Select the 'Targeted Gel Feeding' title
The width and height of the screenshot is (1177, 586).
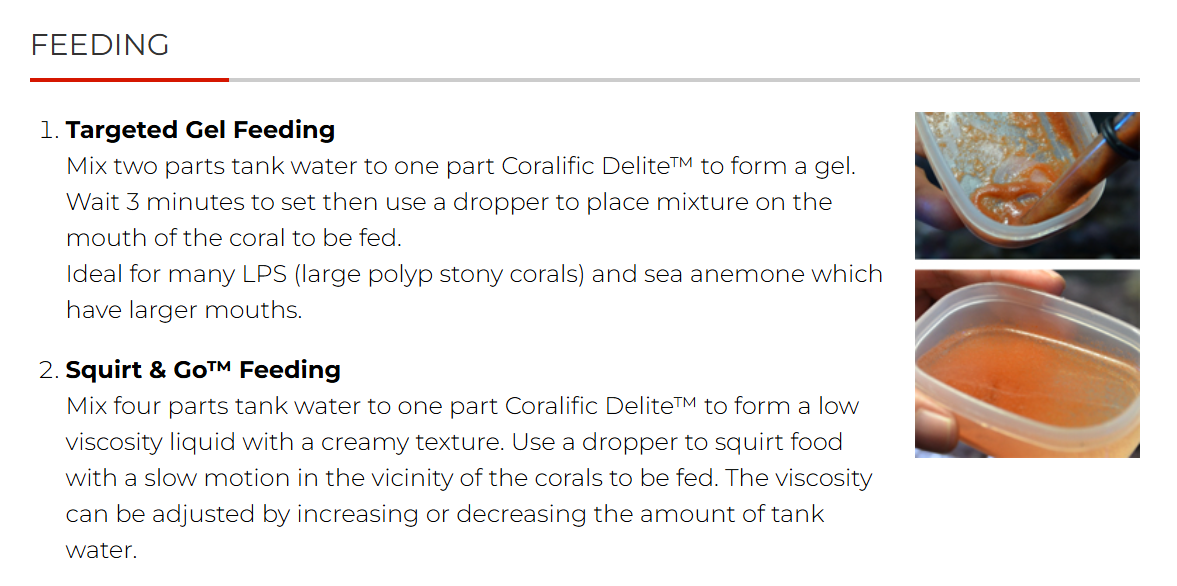click(200, 130)
